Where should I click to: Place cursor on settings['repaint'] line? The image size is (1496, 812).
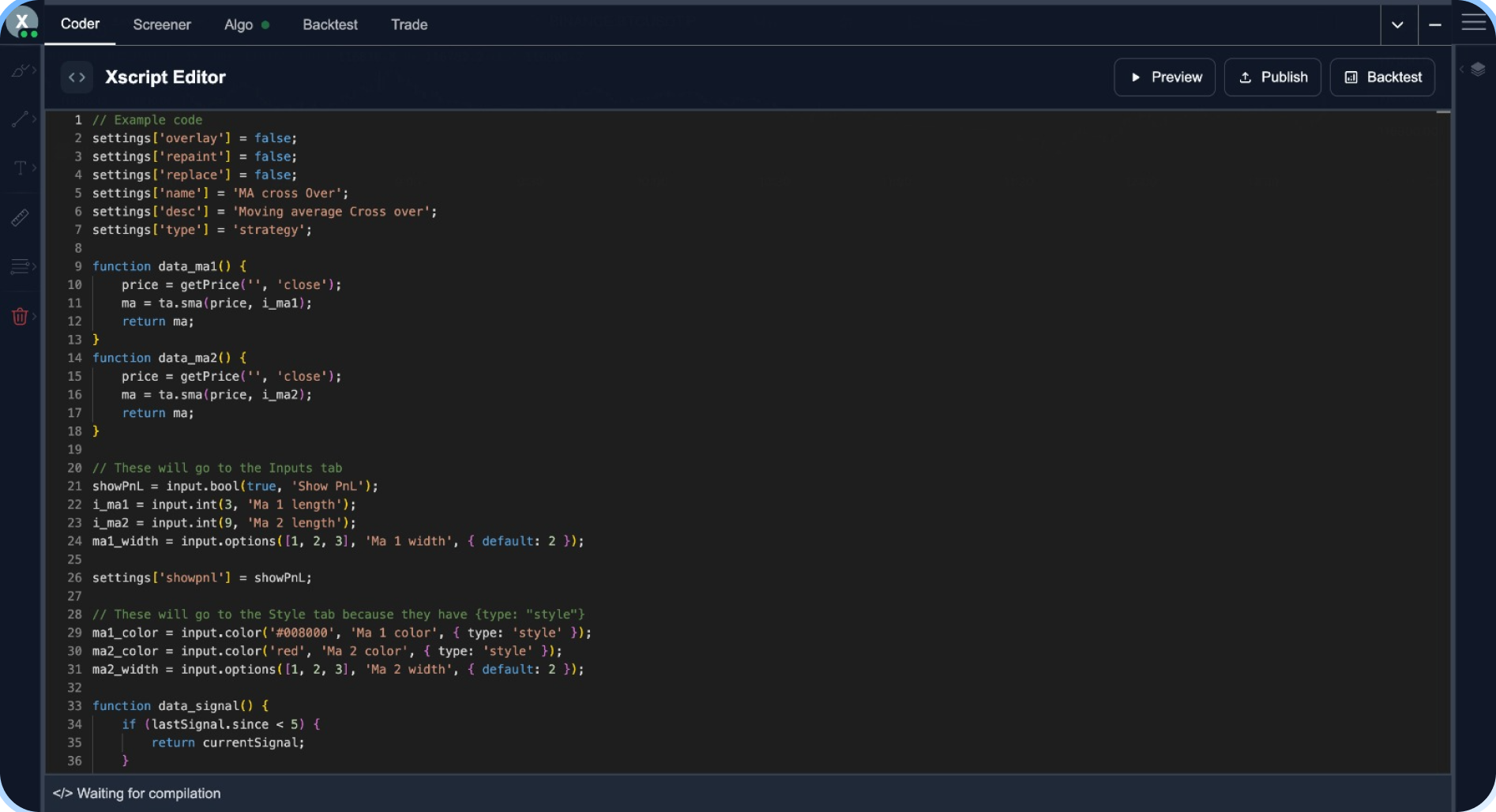194,156
